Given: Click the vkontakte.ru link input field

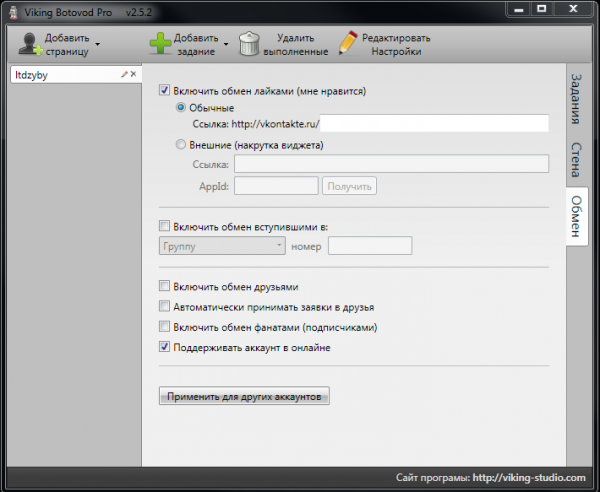Looking at the screenshot, I should [434, 123].
